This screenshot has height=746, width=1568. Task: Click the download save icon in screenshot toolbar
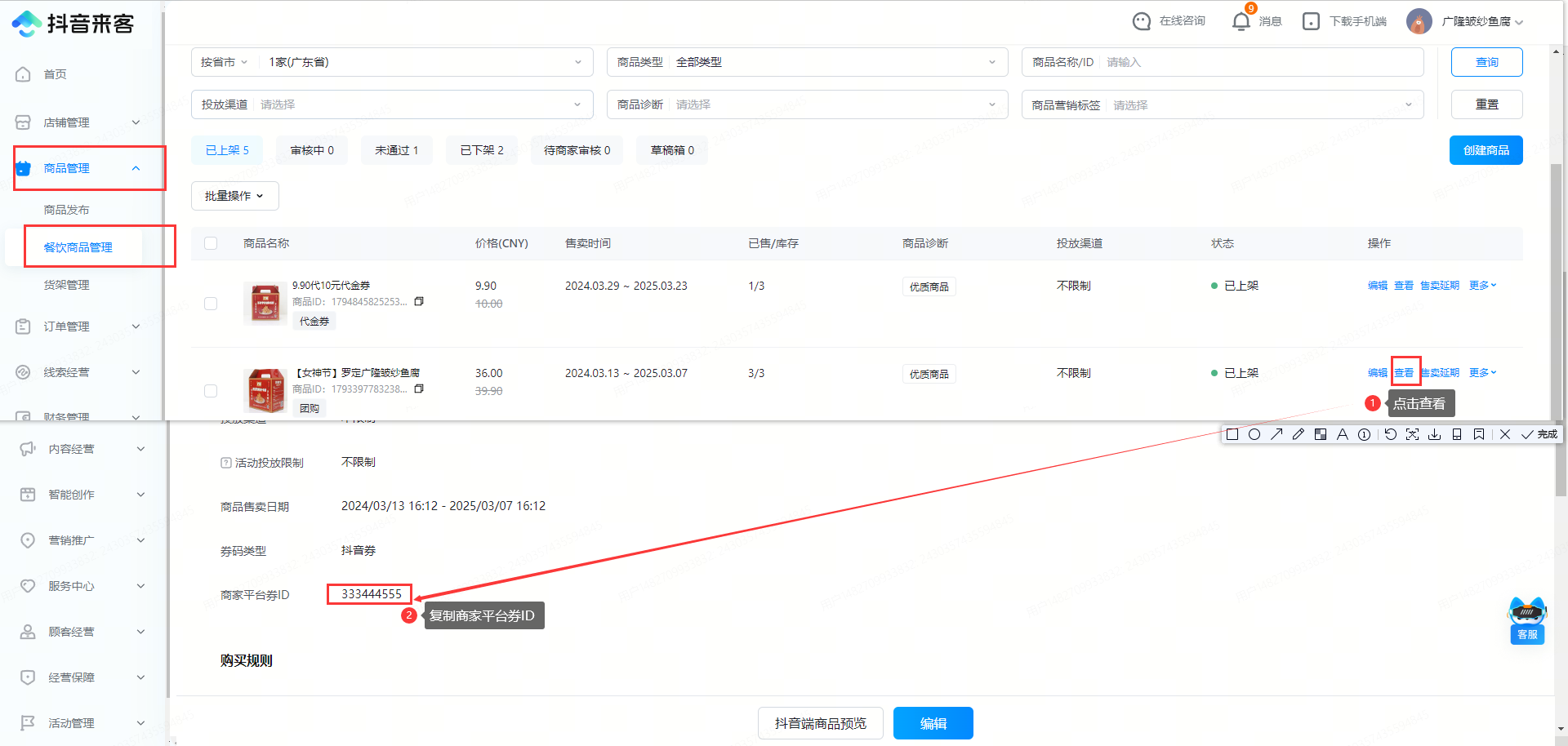[x=1434, y=434]
